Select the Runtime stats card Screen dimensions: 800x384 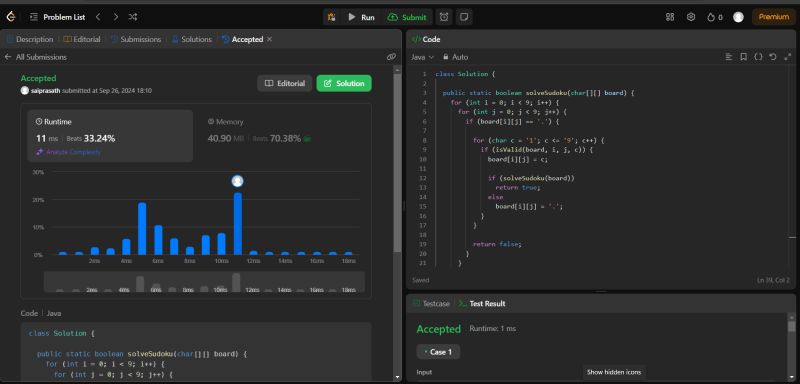click(x=110, y=136)
